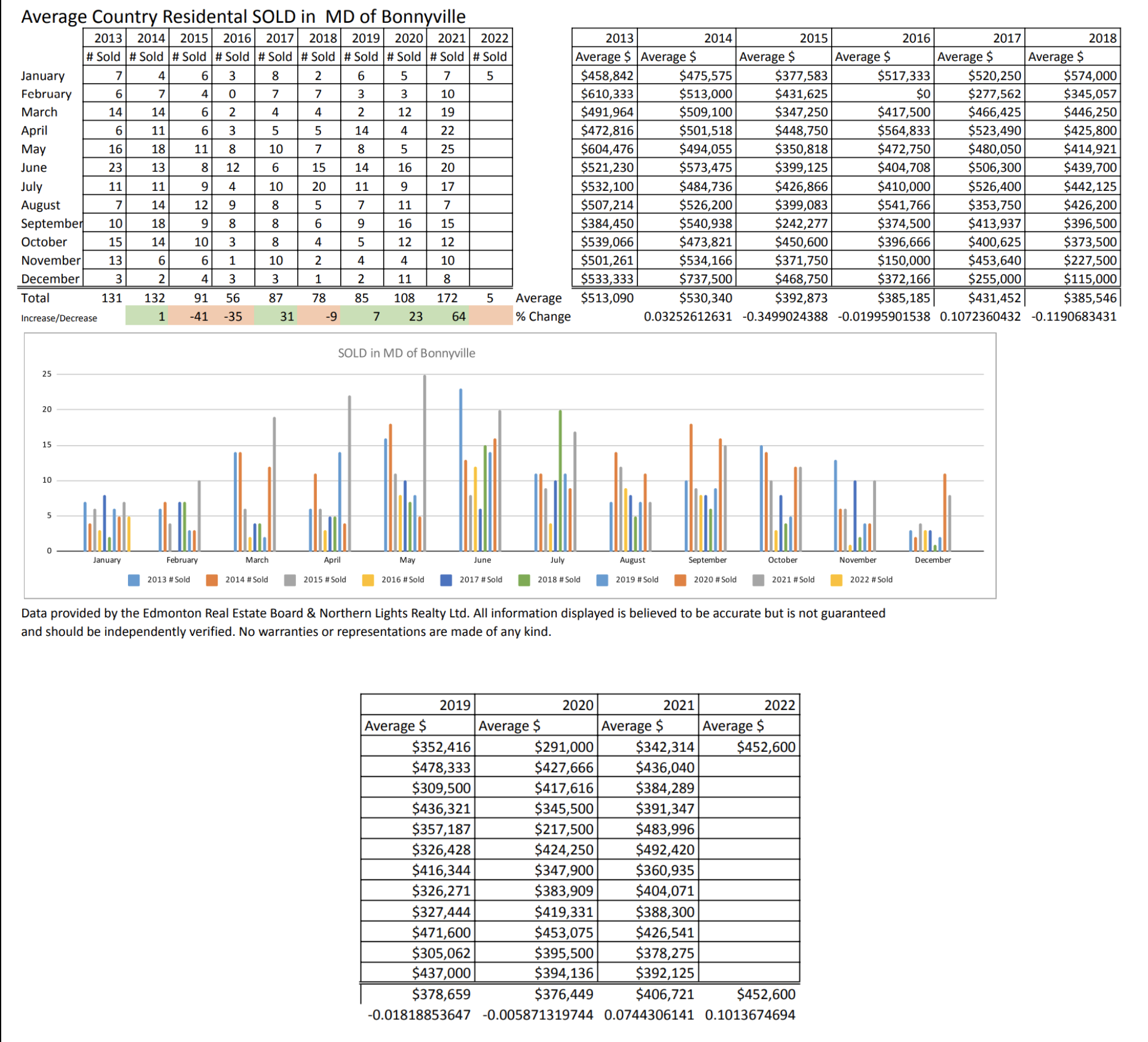Click the -0.3499024388 percent change value
Viewport: 1148px width, 1042px height.
[x=785, y=316]
